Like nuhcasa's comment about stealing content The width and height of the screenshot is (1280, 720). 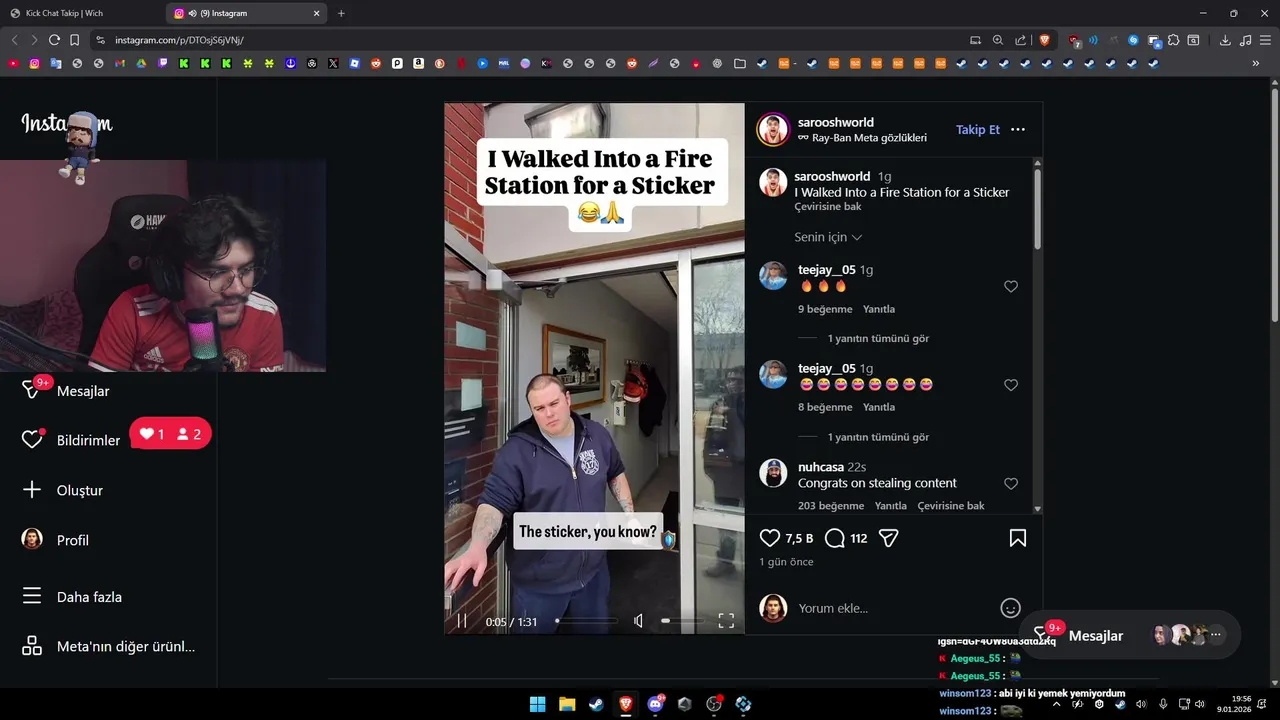tap(1011, 484)
